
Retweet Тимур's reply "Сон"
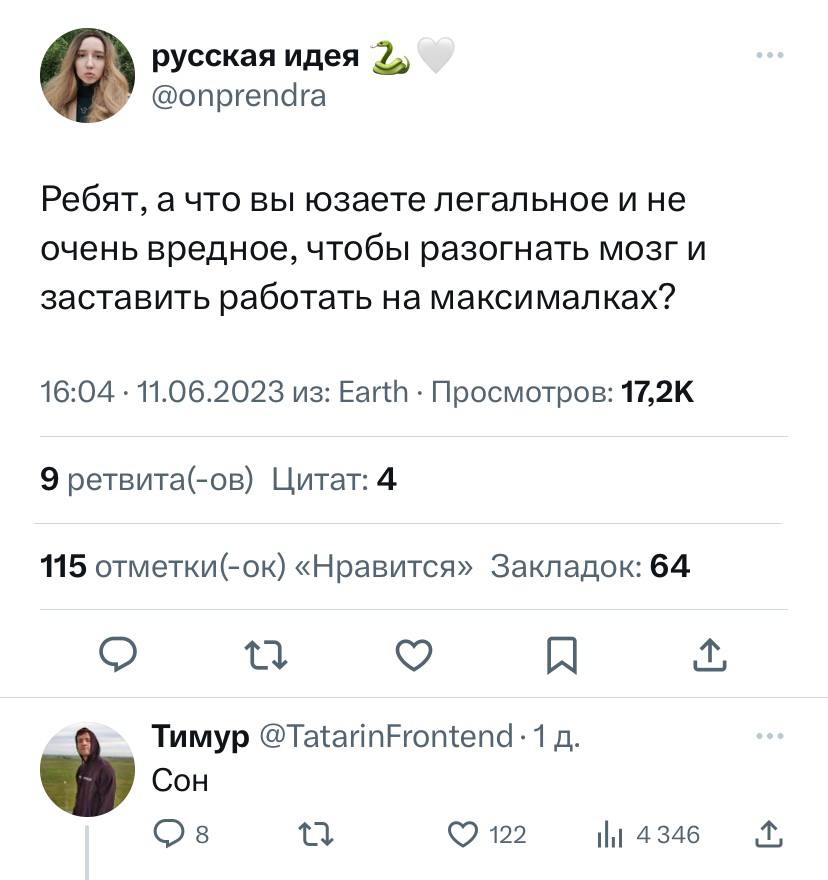[x=316, y=835]
